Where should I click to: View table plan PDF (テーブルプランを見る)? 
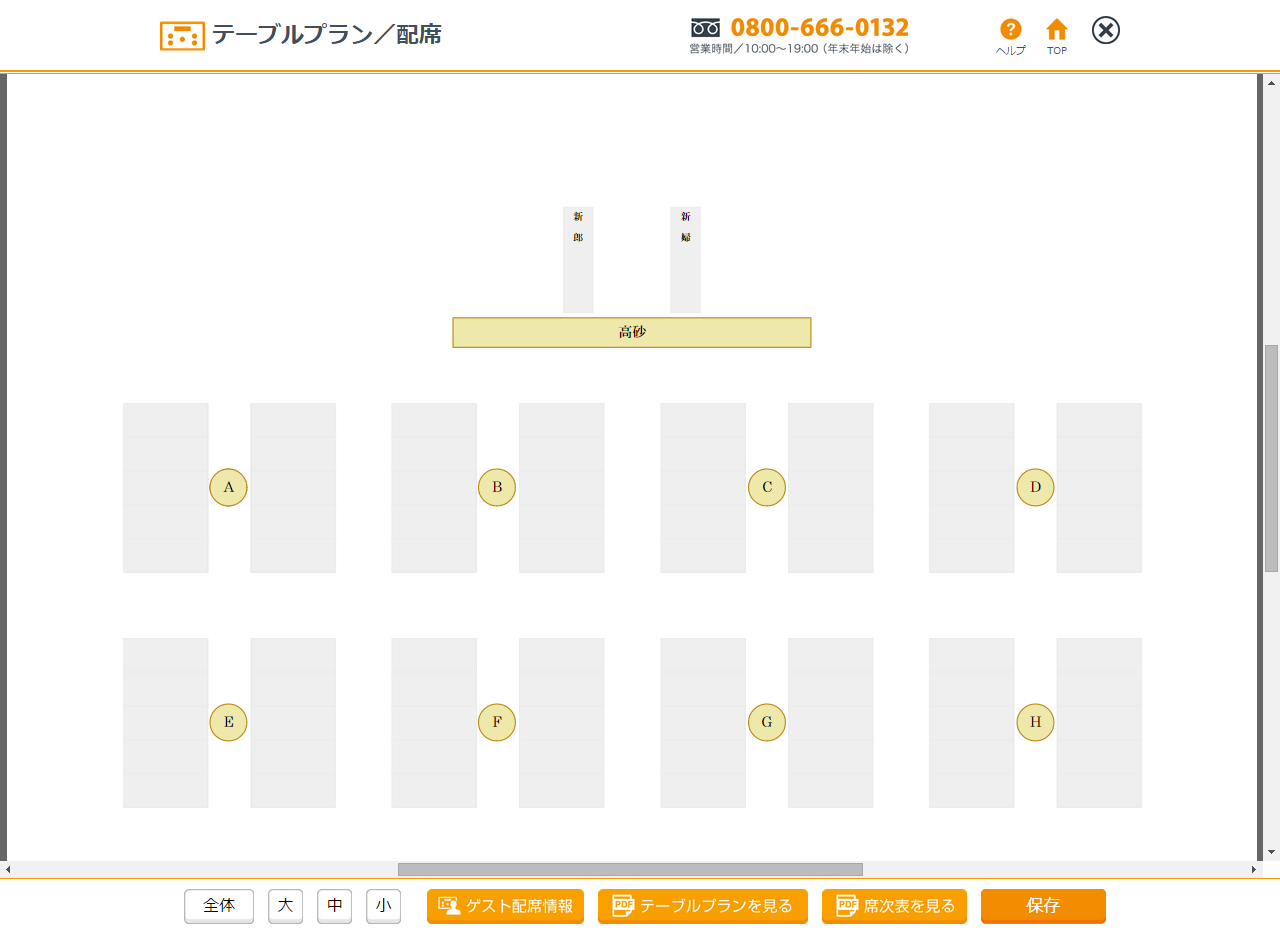702,906
